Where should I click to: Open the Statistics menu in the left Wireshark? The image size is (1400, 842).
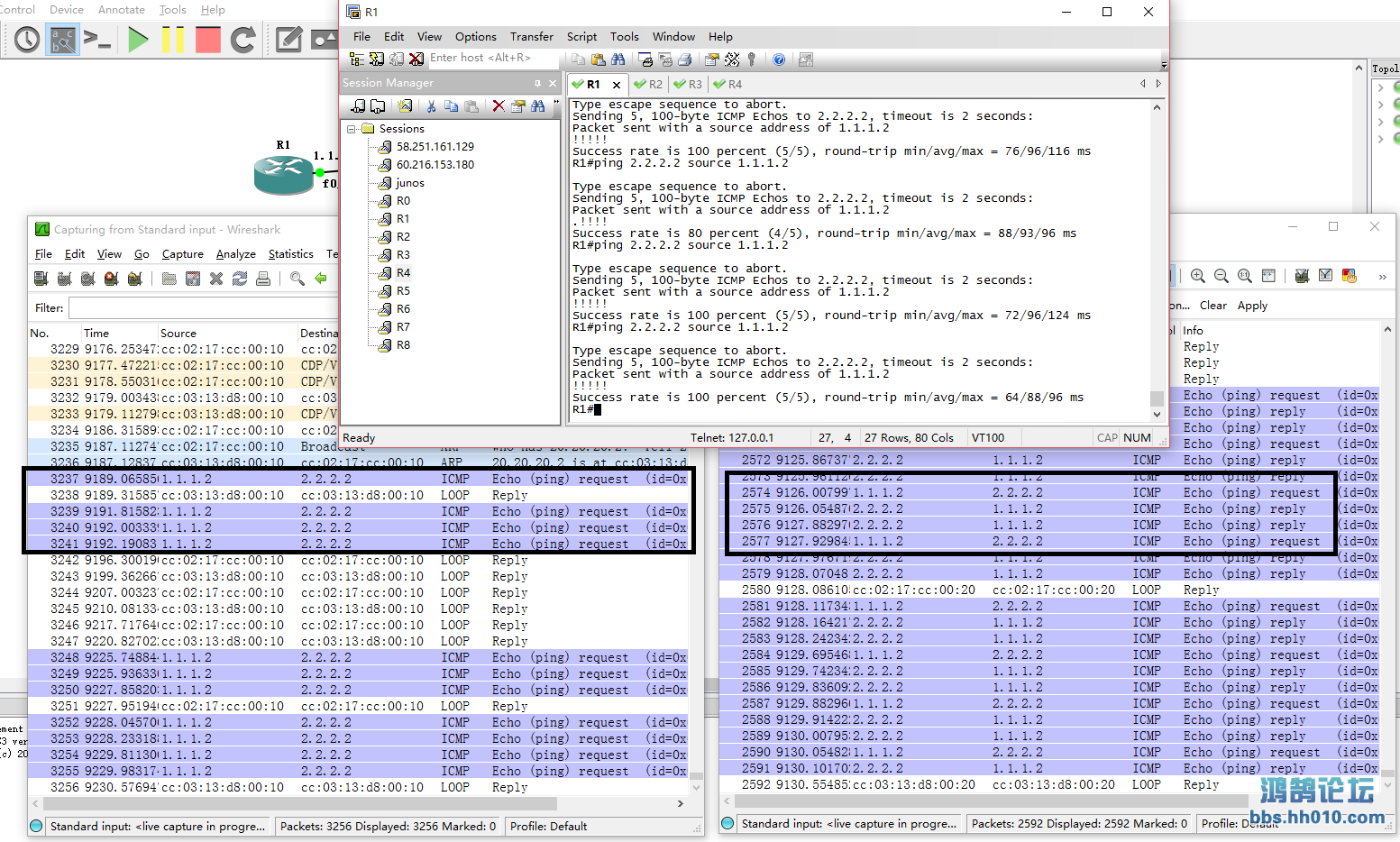(x=291, y=254)
